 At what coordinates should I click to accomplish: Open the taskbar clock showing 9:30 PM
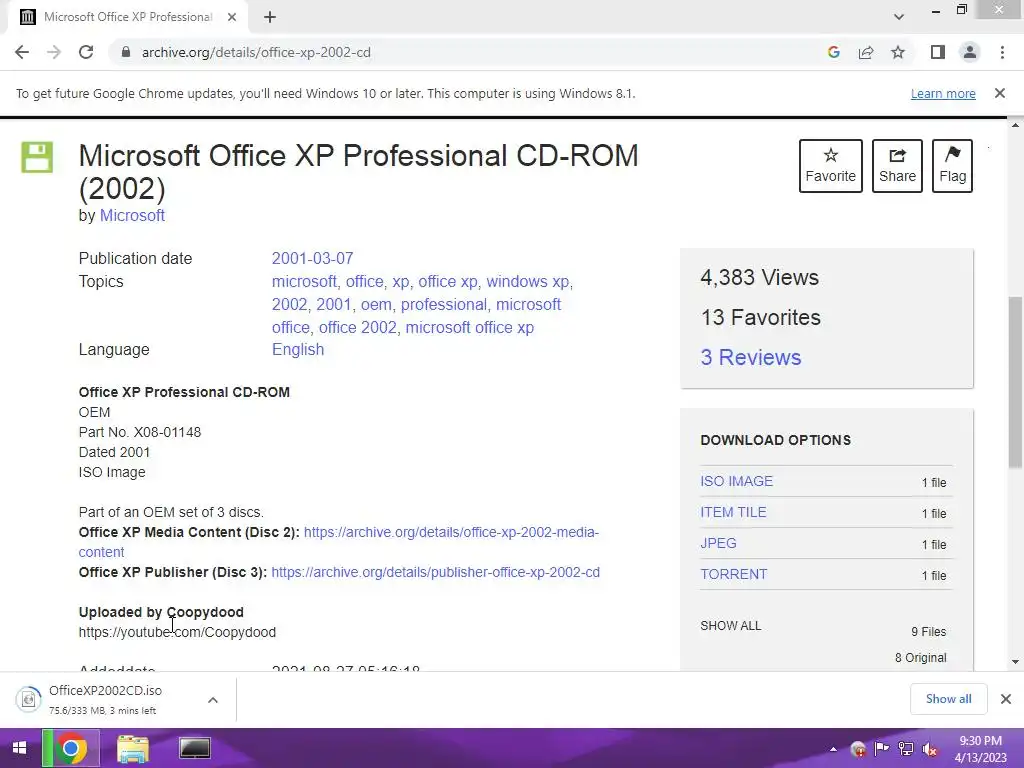point(980,749)
